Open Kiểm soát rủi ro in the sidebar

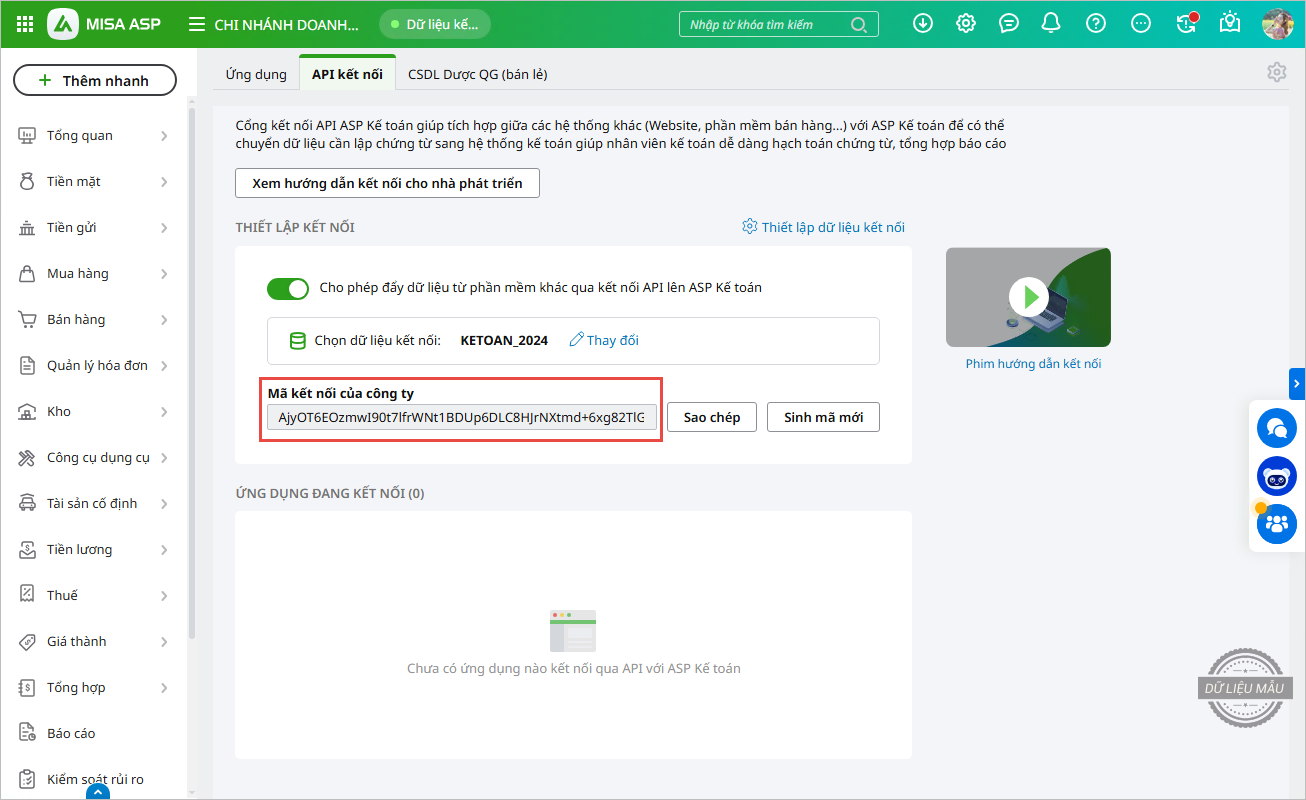[94, 779]
